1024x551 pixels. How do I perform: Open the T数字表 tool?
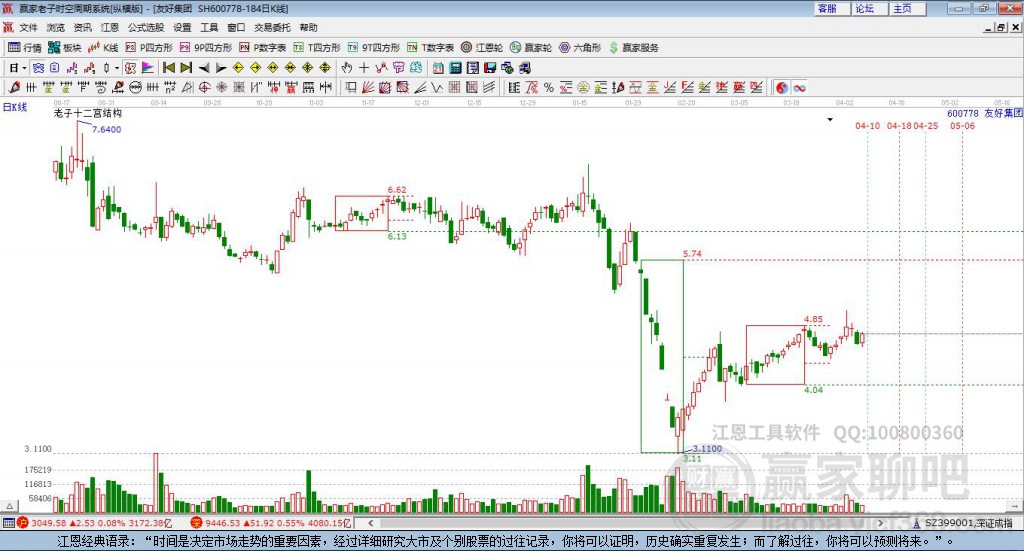[430, 48]
